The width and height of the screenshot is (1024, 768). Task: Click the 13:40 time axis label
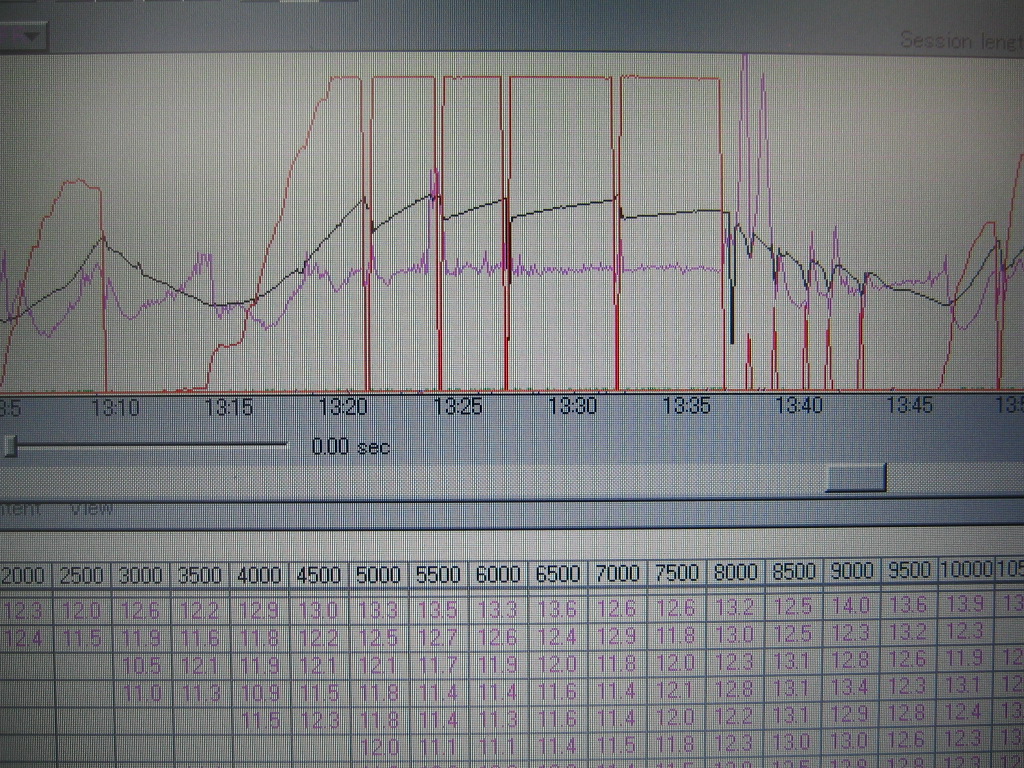click(799, 406)
